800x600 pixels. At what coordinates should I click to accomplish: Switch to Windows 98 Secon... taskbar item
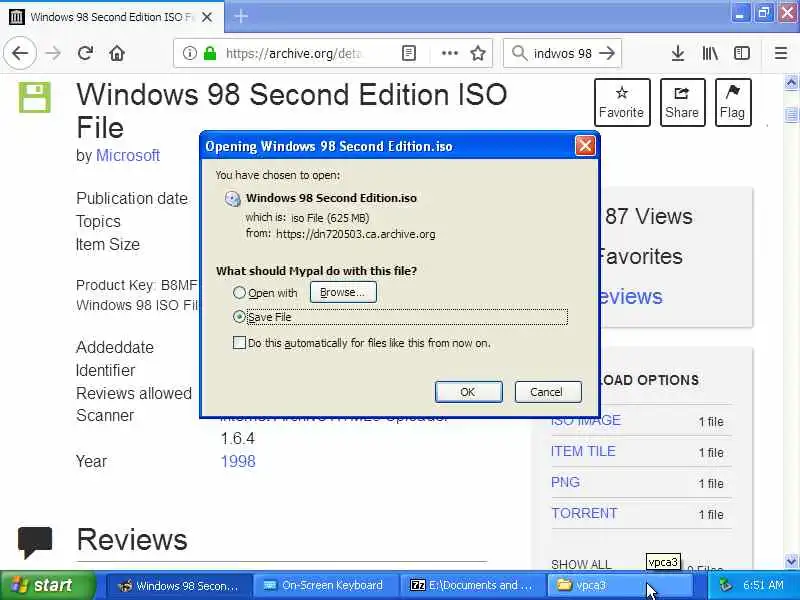point(179,585)
